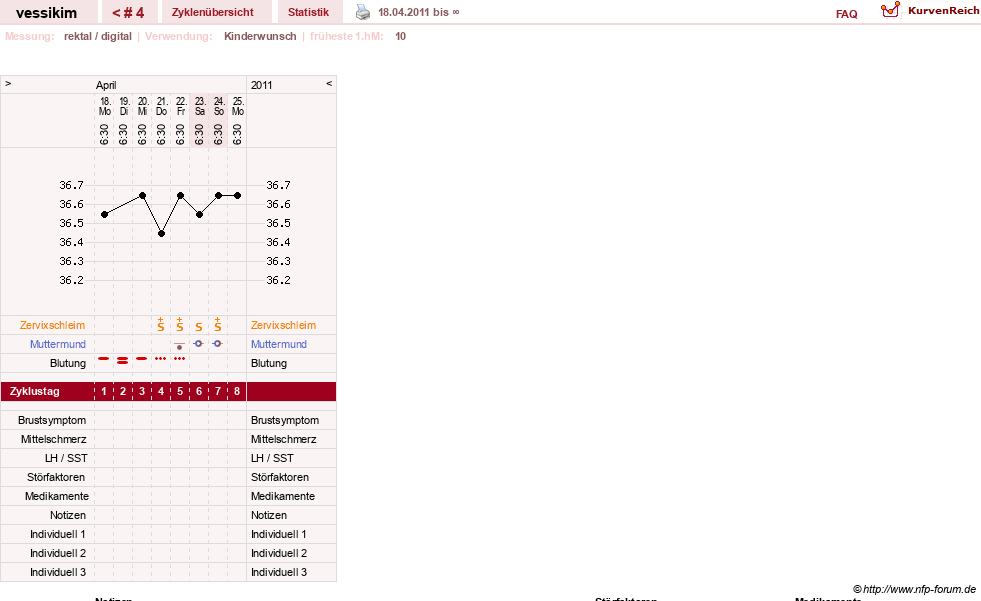Click cycle day 7 in Zyklustag row
This screenshot has width=981, height=601.
tap(218, 391)
